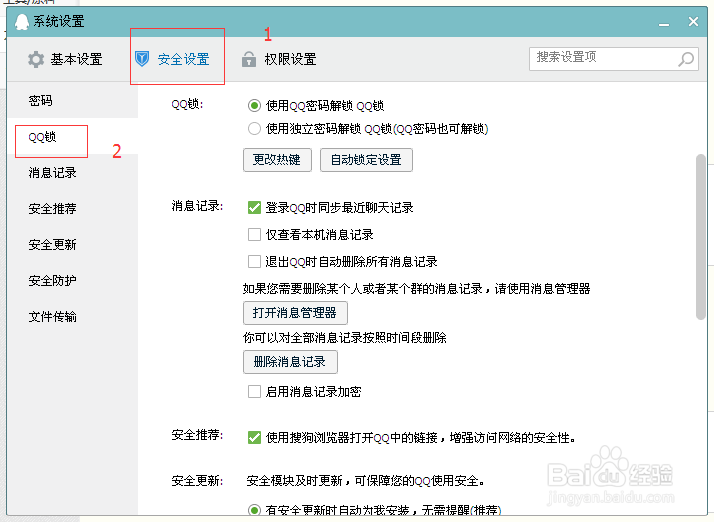The height and width of the screenshot is (522, 714).
Task: Uncheck 登录QQ时同步最近聊天记录
Action: 254,208
